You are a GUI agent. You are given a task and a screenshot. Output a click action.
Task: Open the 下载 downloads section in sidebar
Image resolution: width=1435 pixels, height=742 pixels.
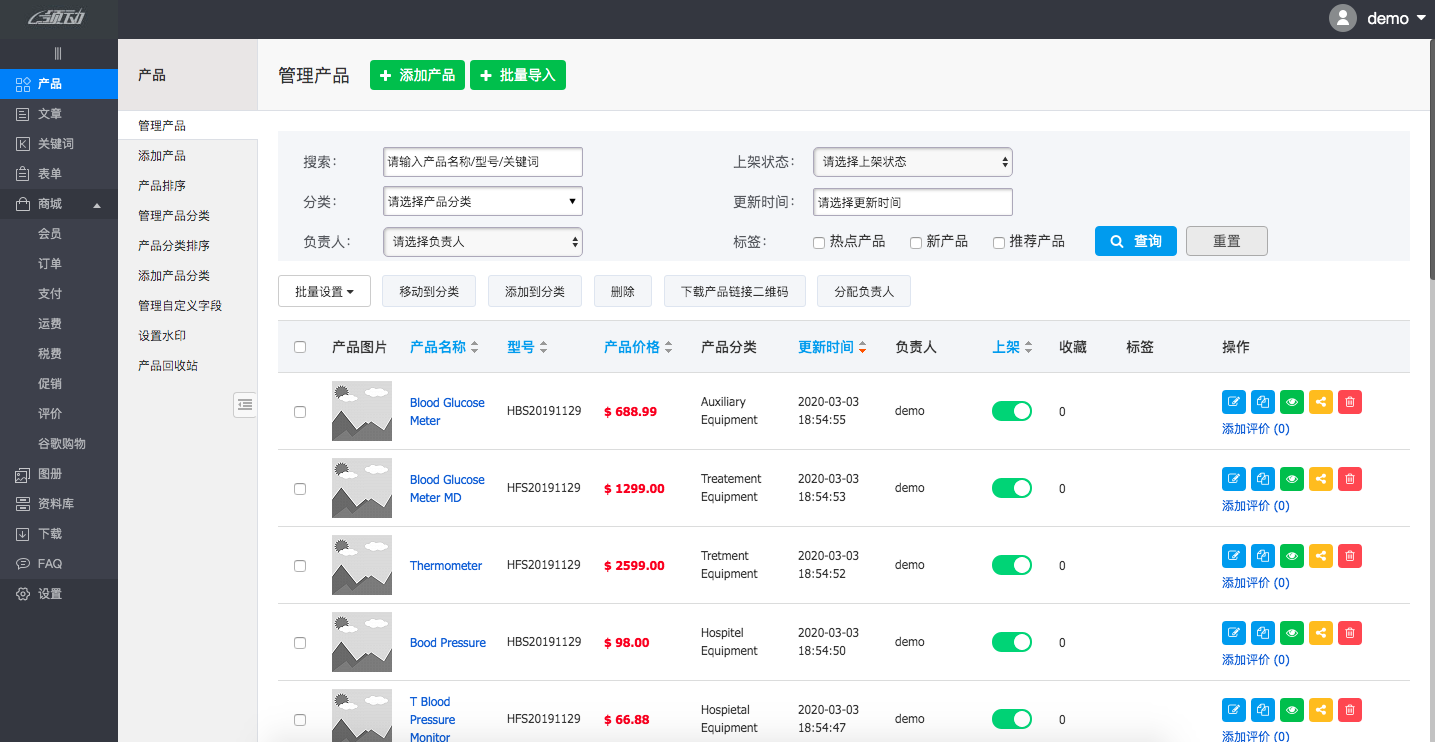point(45,533)
